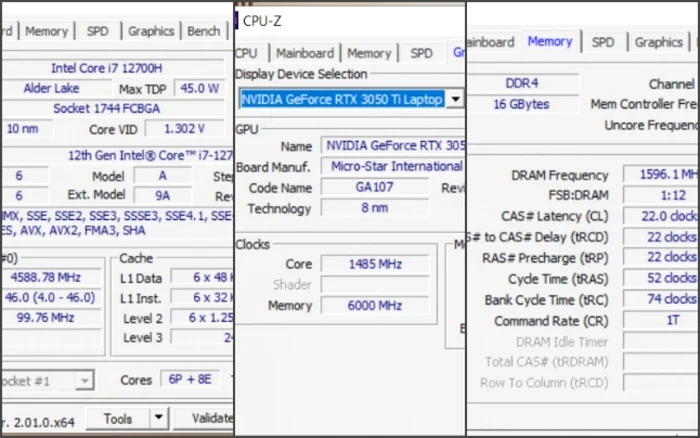Open Memory tab in left CPU-Z window
Image resolution: width=700 pixels, height=438 pixels.
(x=46, y=31)
